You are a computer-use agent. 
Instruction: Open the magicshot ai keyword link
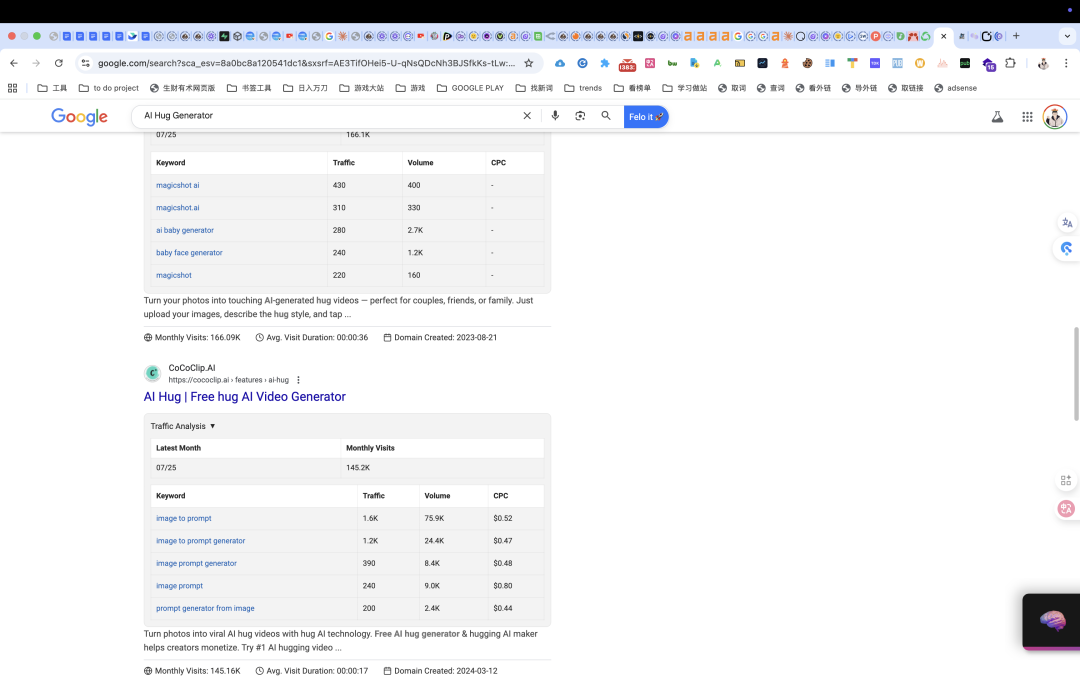178,185
